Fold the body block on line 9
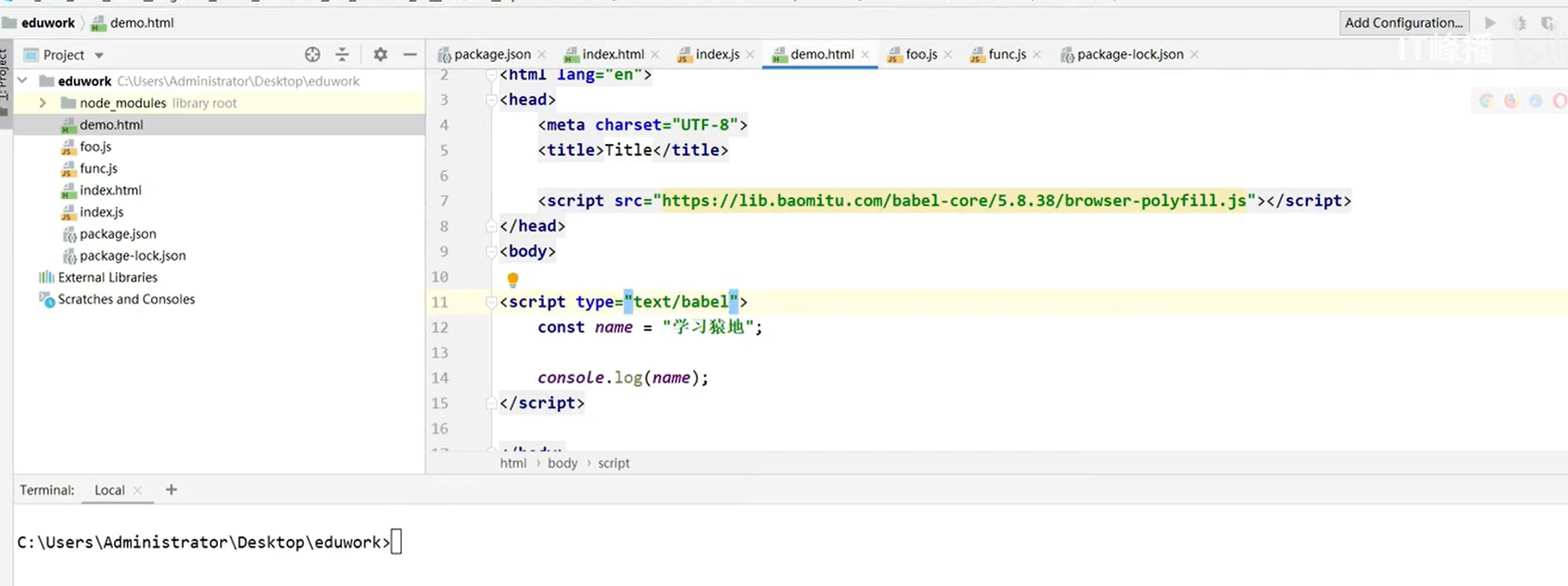The image size is (1568, 586). (x=491, y=252)
